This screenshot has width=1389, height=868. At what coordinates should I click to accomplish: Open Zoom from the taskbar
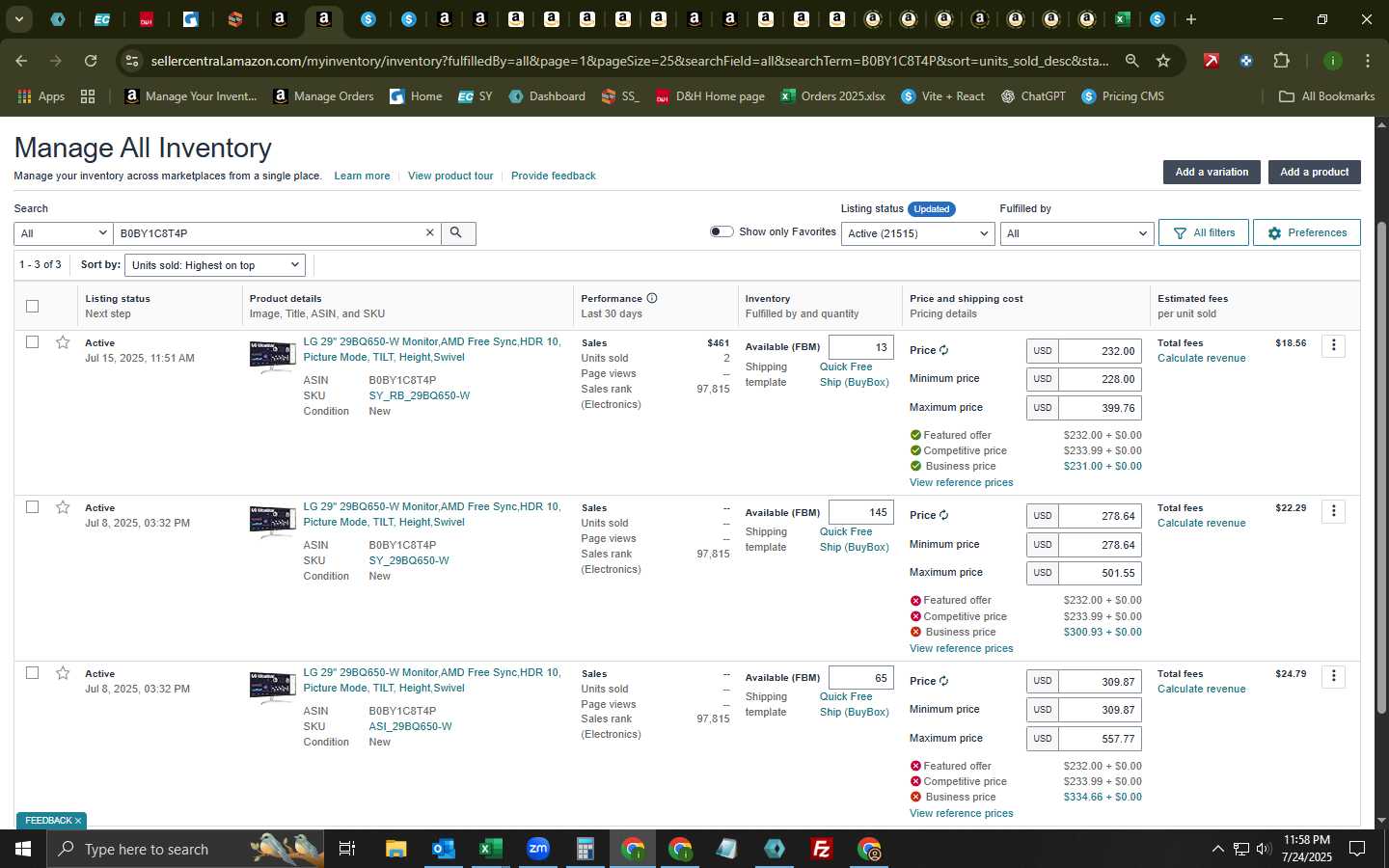(x=537, y=849)
